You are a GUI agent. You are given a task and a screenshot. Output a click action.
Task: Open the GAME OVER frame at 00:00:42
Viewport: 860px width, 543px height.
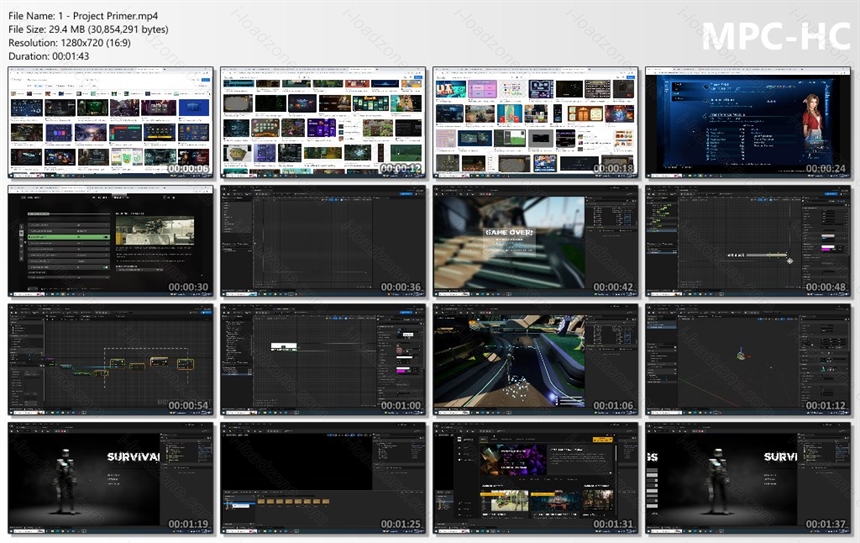[x=535, y=241]
